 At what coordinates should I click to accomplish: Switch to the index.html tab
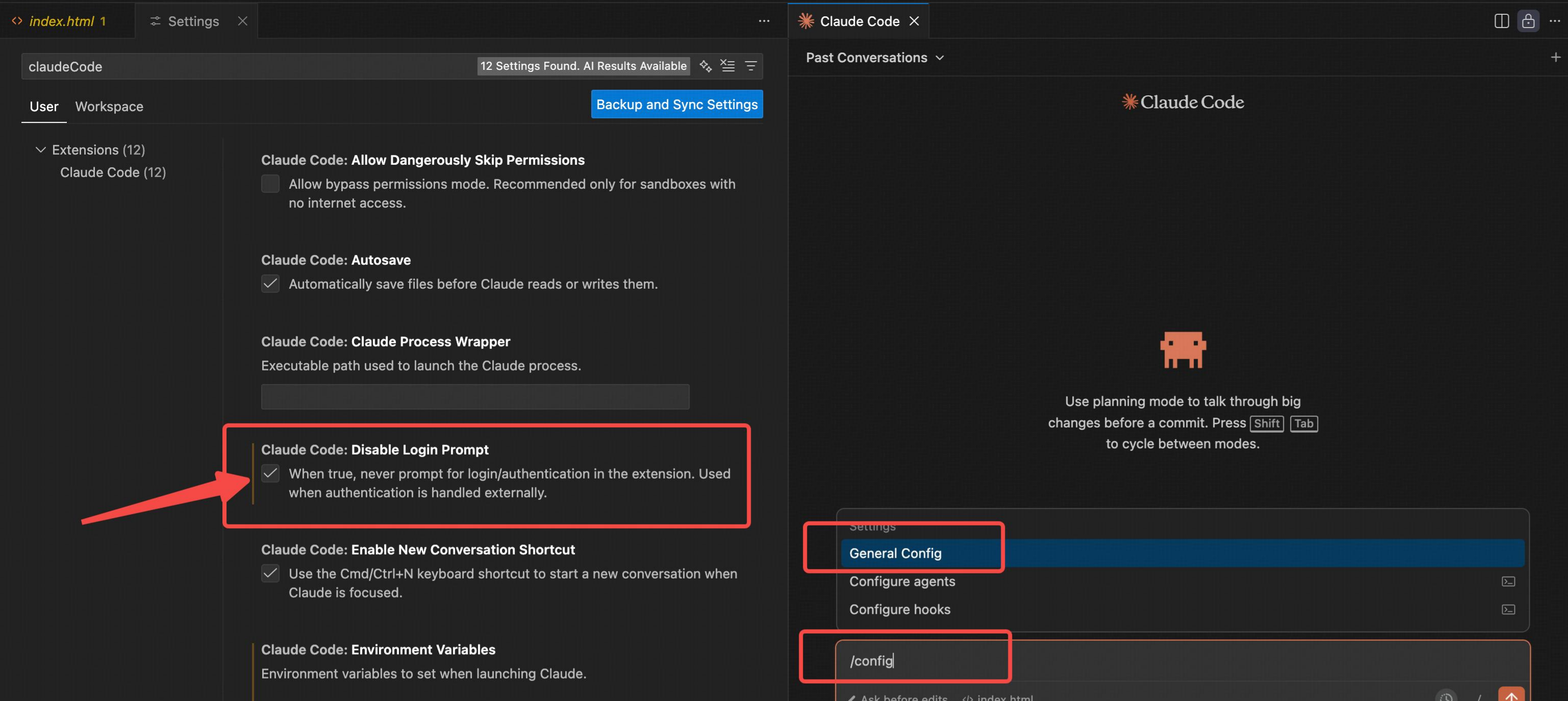tap(67, 21)
